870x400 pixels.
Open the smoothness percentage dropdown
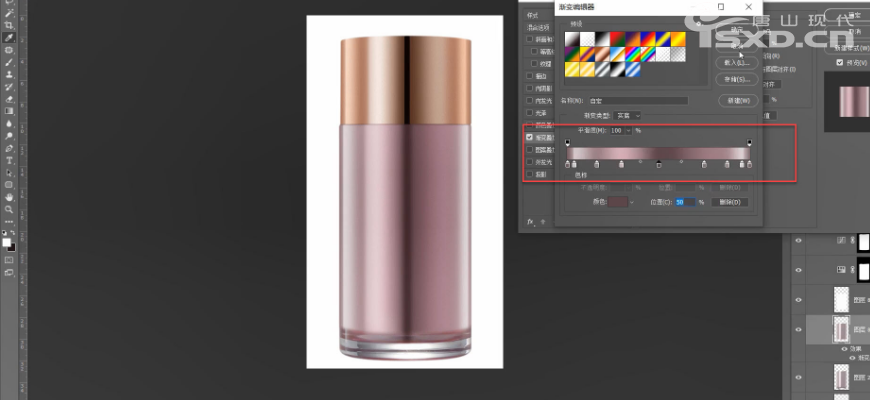tap(628, 131)
